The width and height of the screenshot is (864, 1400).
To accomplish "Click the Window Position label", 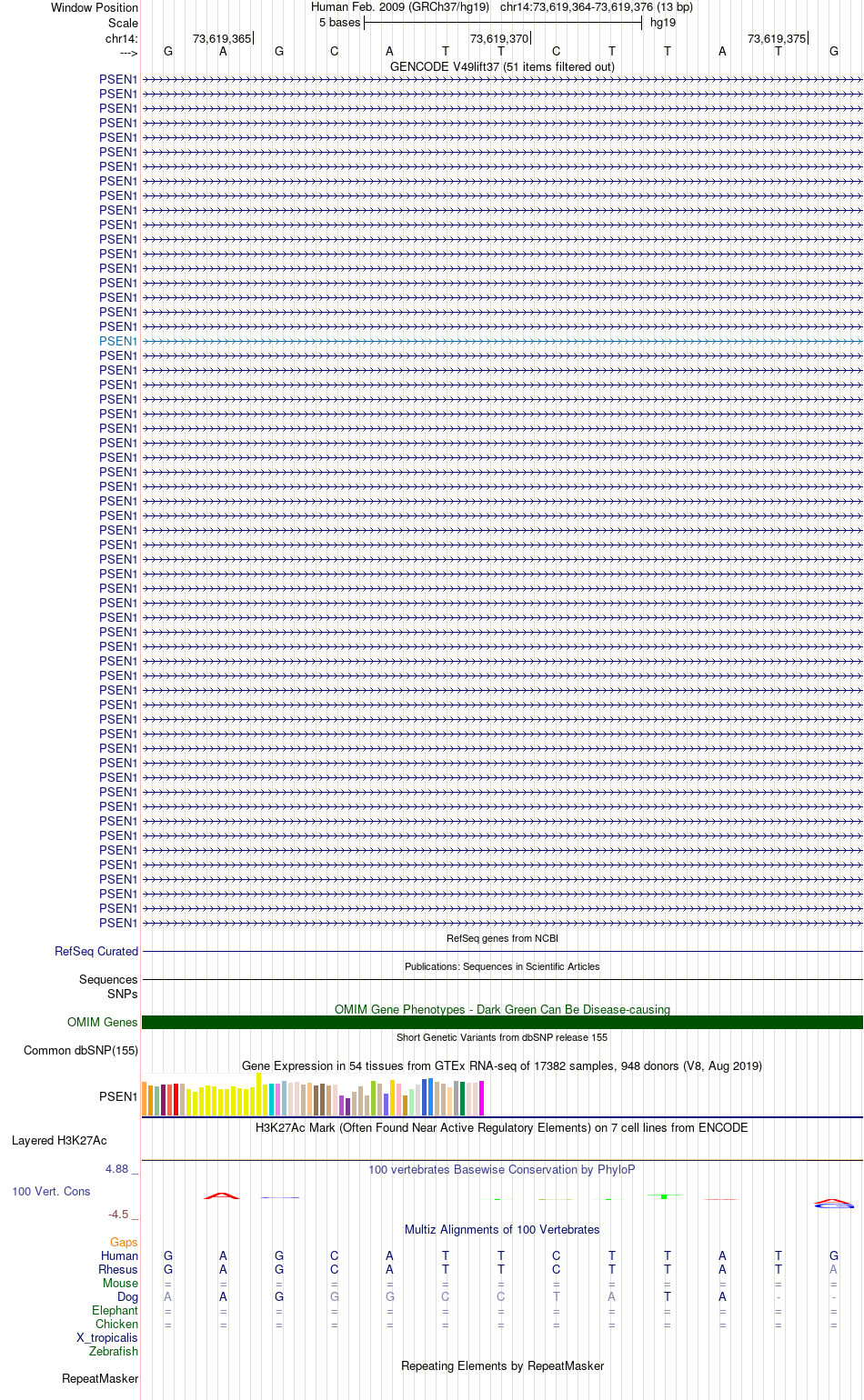I will pyautogui.click(x=95, y=8).
